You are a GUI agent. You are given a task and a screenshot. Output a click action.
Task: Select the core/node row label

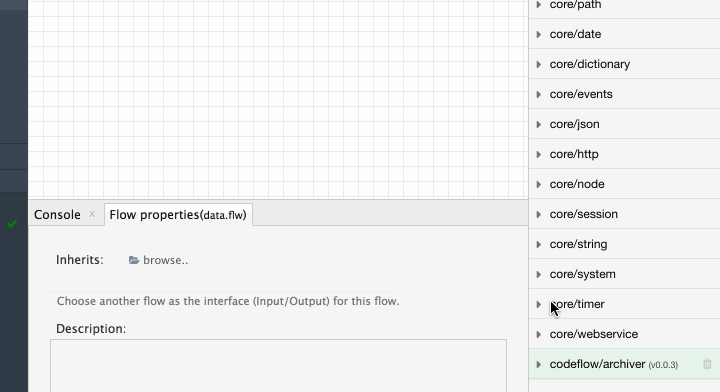tap(577, 184)
